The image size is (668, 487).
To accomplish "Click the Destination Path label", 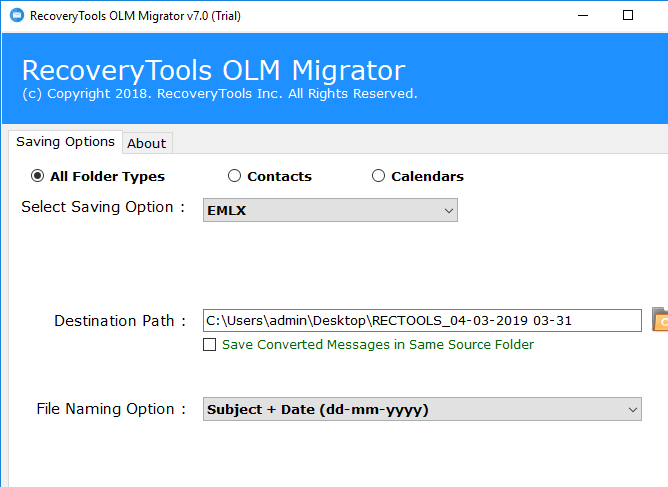I will (120, 321).
